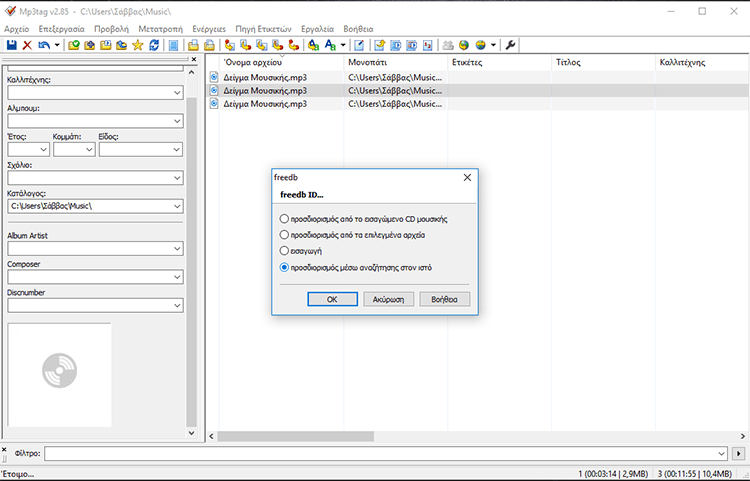Click the Extended tags pencil icon
Image resolution: width=750 pixels, height=481 pixels.
coord(359,45)
